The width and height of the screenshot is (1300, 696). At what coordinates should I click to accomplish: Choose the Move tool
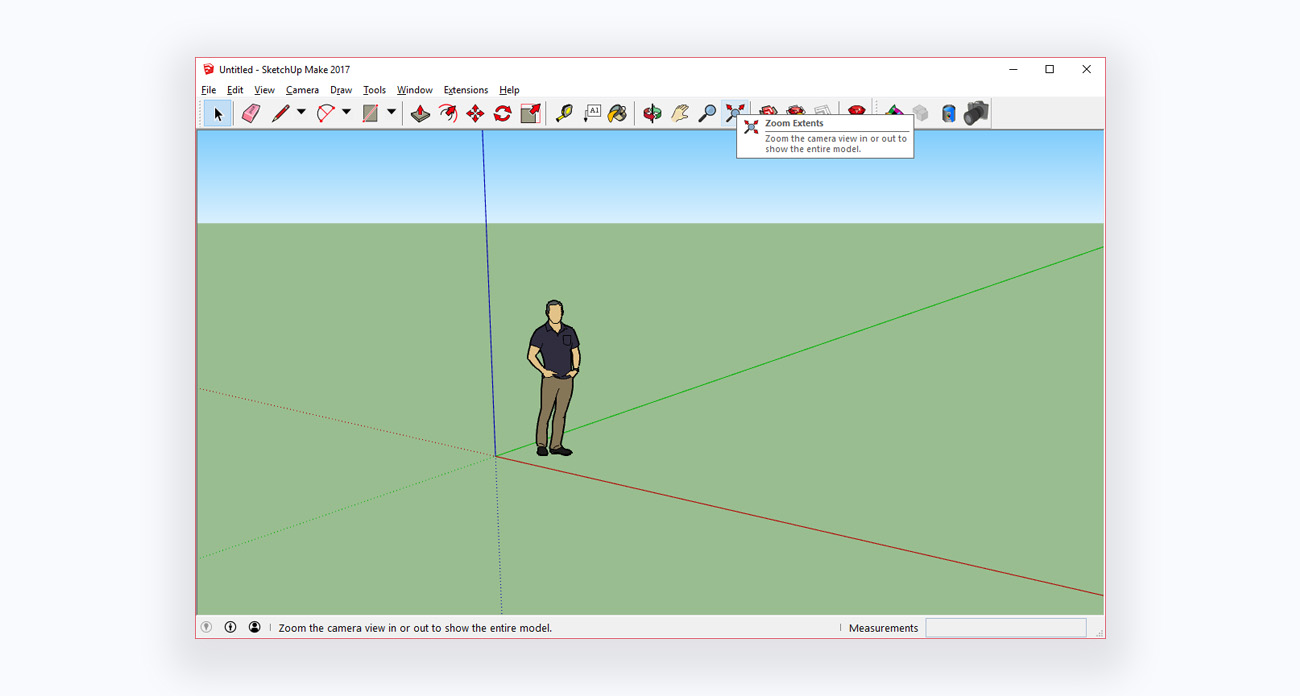tap(475, 113)
